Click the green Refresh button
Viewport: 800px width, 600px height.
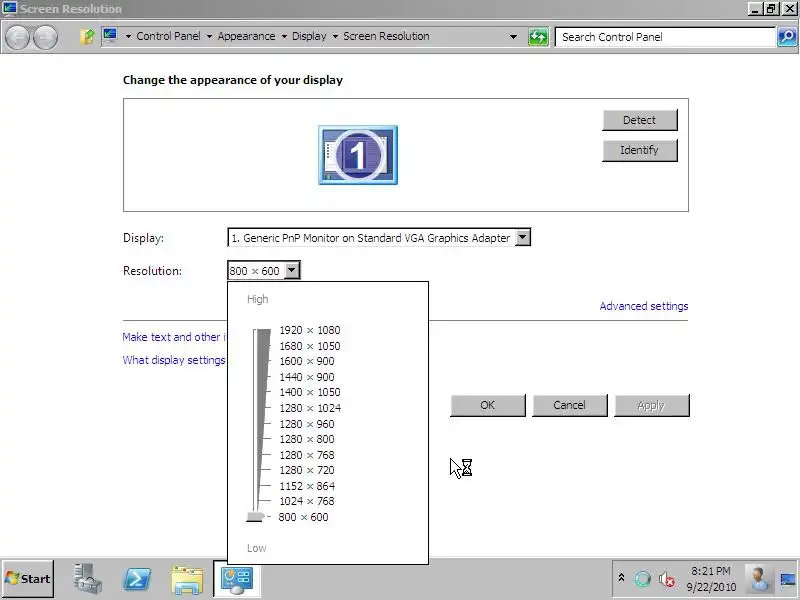(538, 37)
